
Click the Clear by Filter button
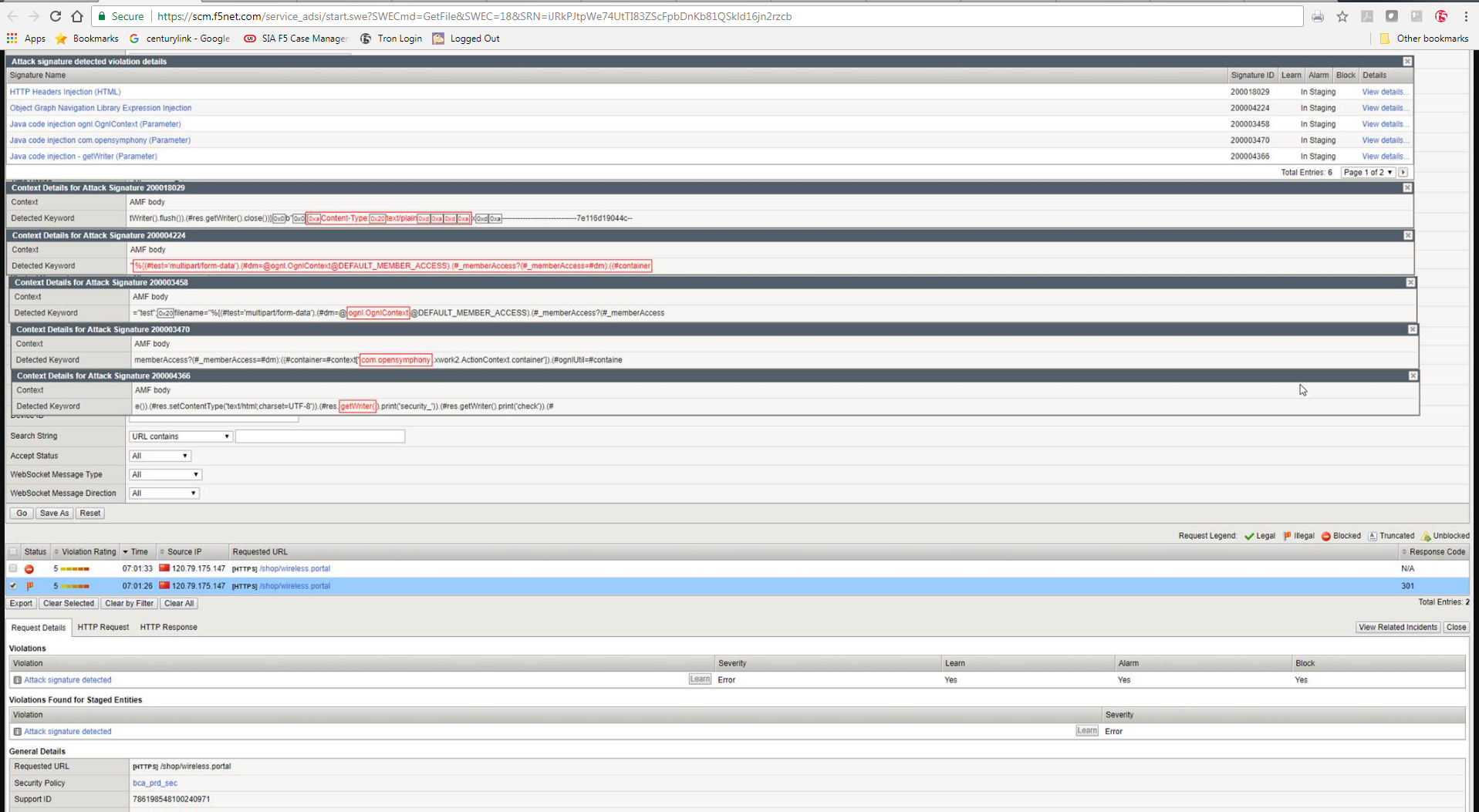[x=129, y=604]
